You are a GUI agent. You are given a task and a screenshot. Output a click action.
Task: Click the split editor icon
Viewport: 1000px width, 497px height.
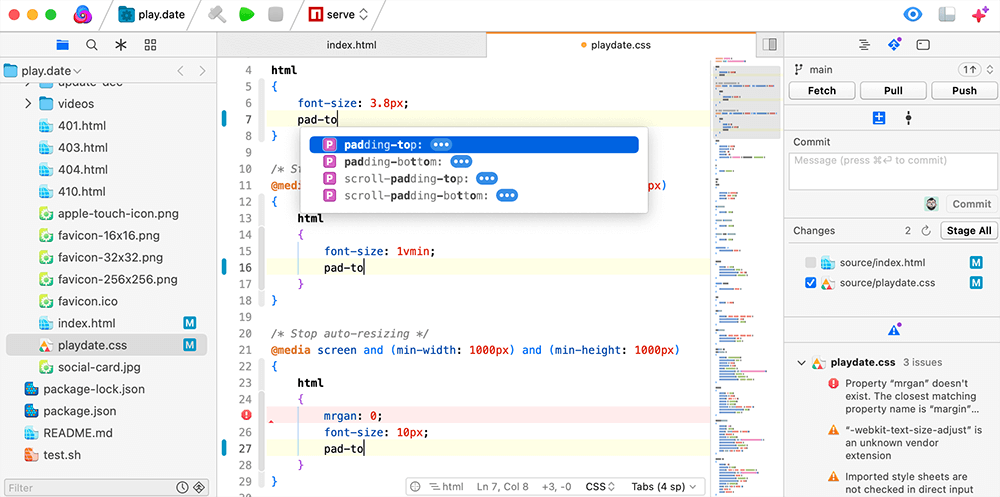pyautogui.click(x=770, y=45)
